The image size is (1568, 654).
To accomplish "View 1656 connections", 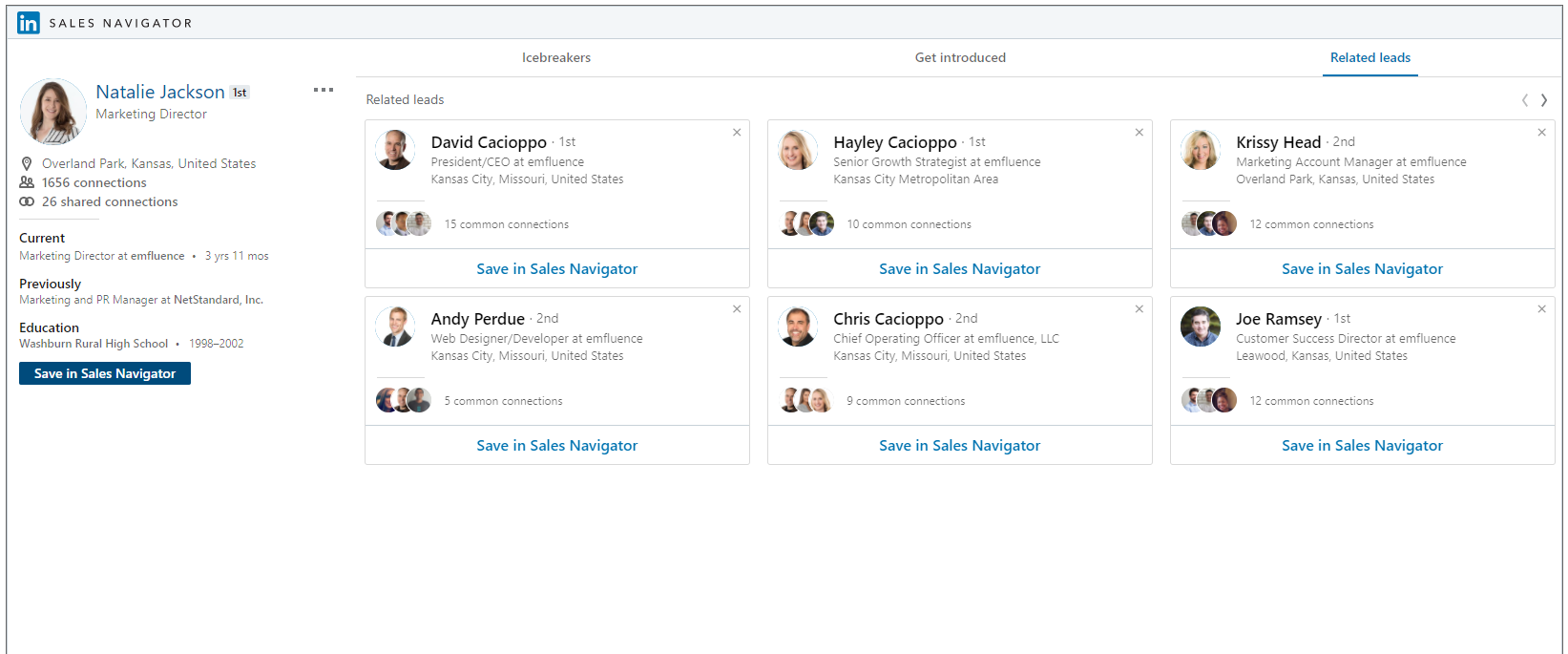I will coord(94,182).
